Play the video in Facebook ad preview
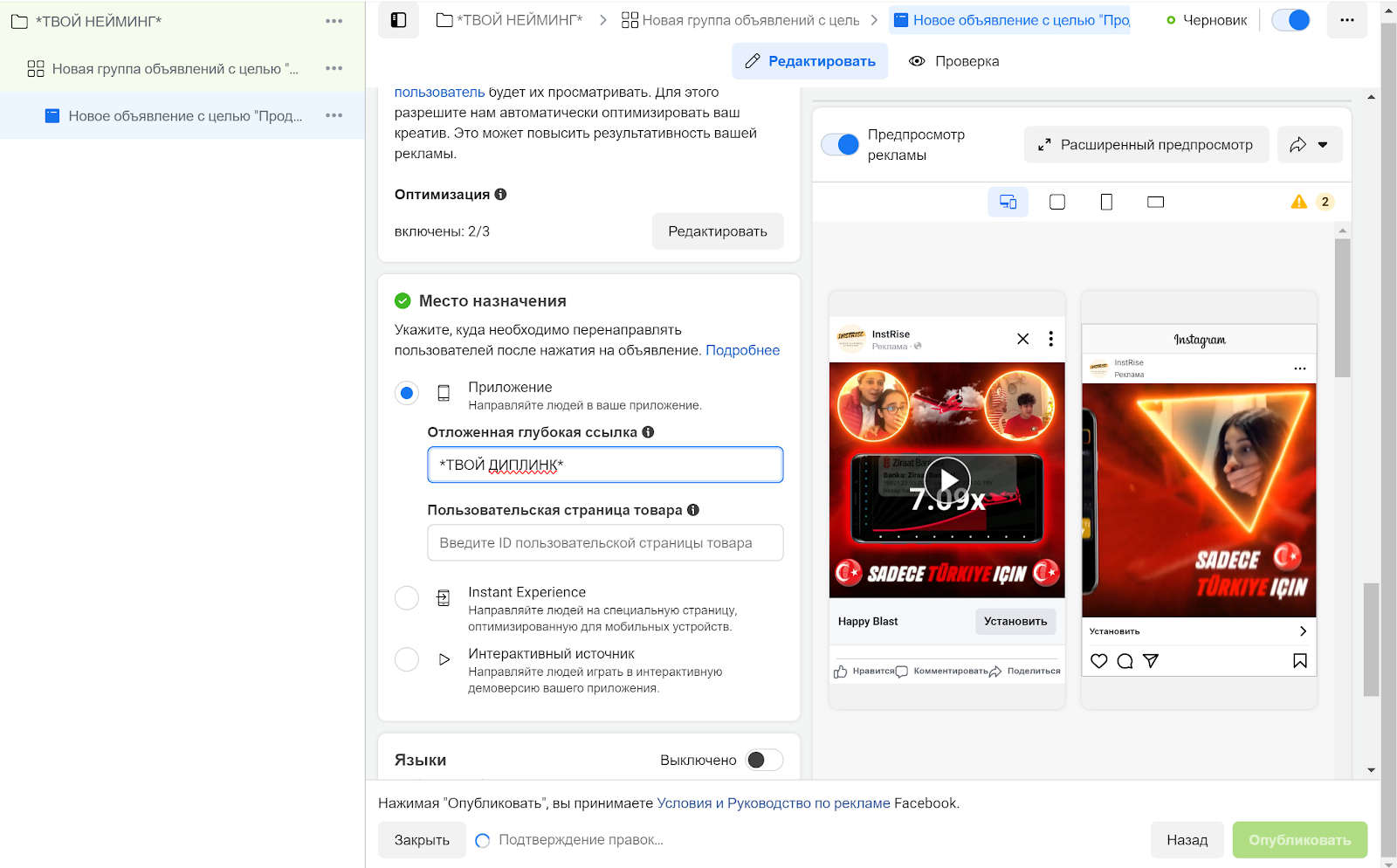The height and width of the screenshot is (868, 1397). (947, 480)
